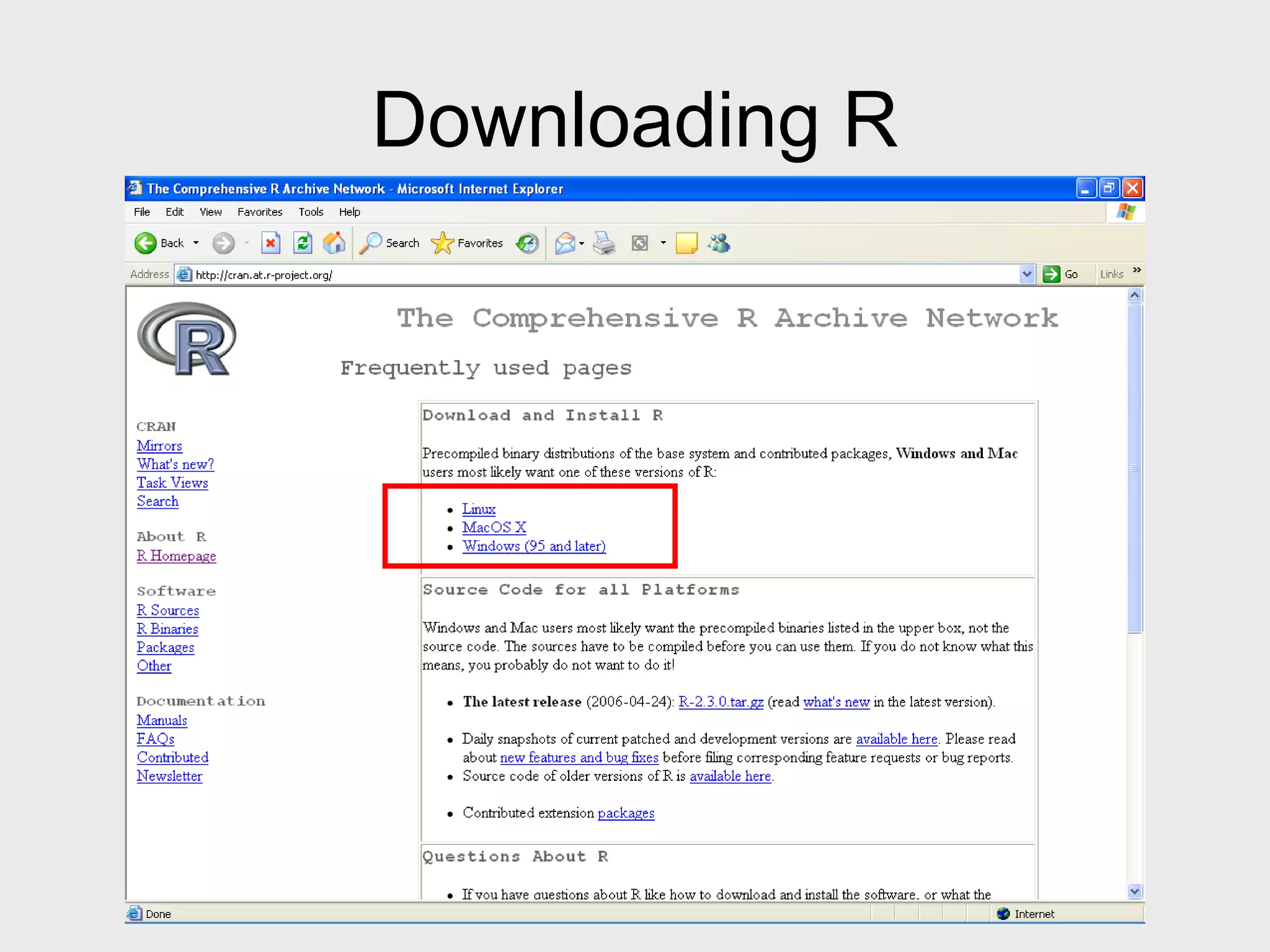Click the full screen toolbar icon
This screenshot has height=952, width=1270.
point(639,243)
